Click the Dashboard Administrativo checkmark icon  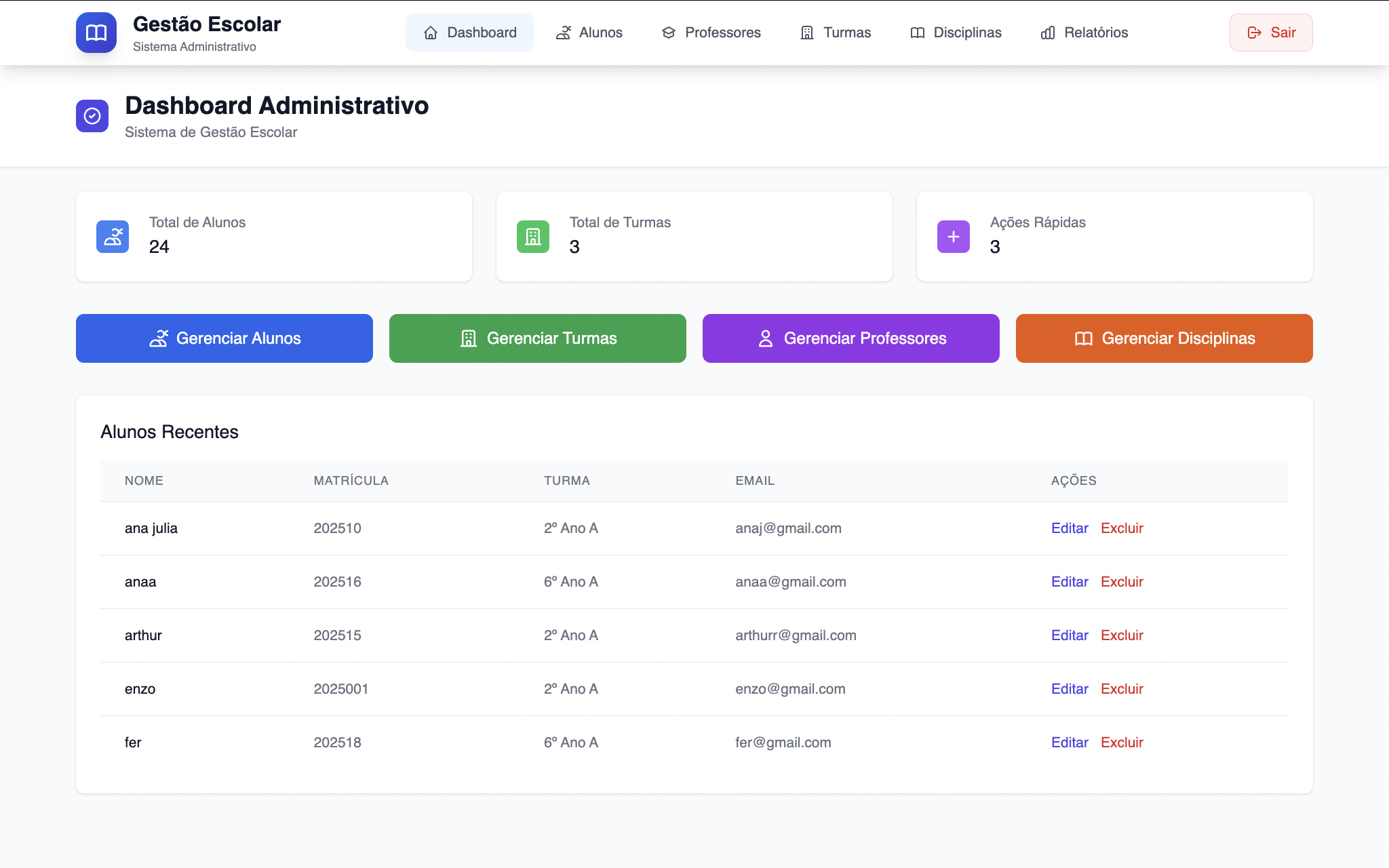pos(92,116)
